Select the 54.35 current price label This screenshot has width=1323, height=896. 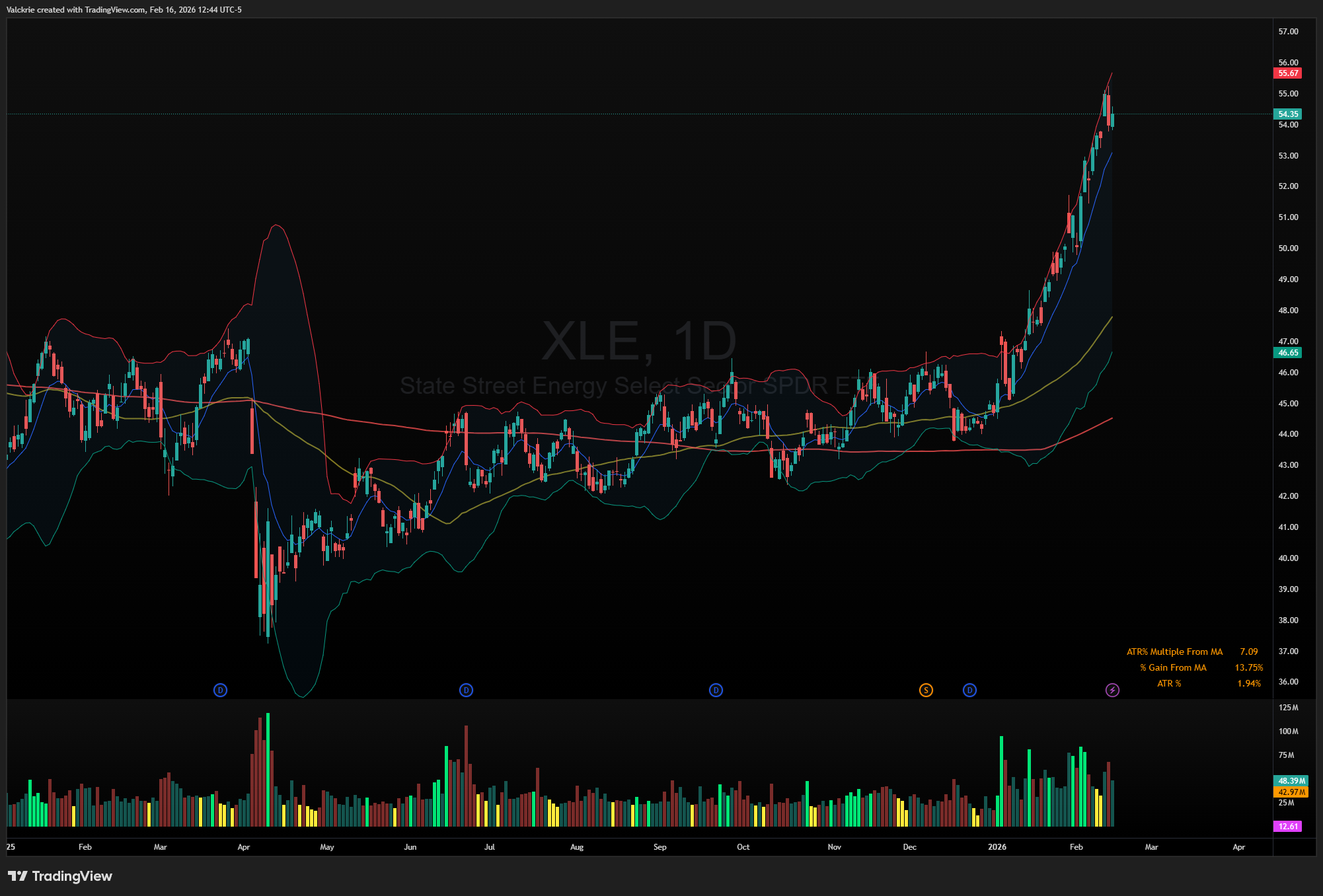coord(1287,114)
